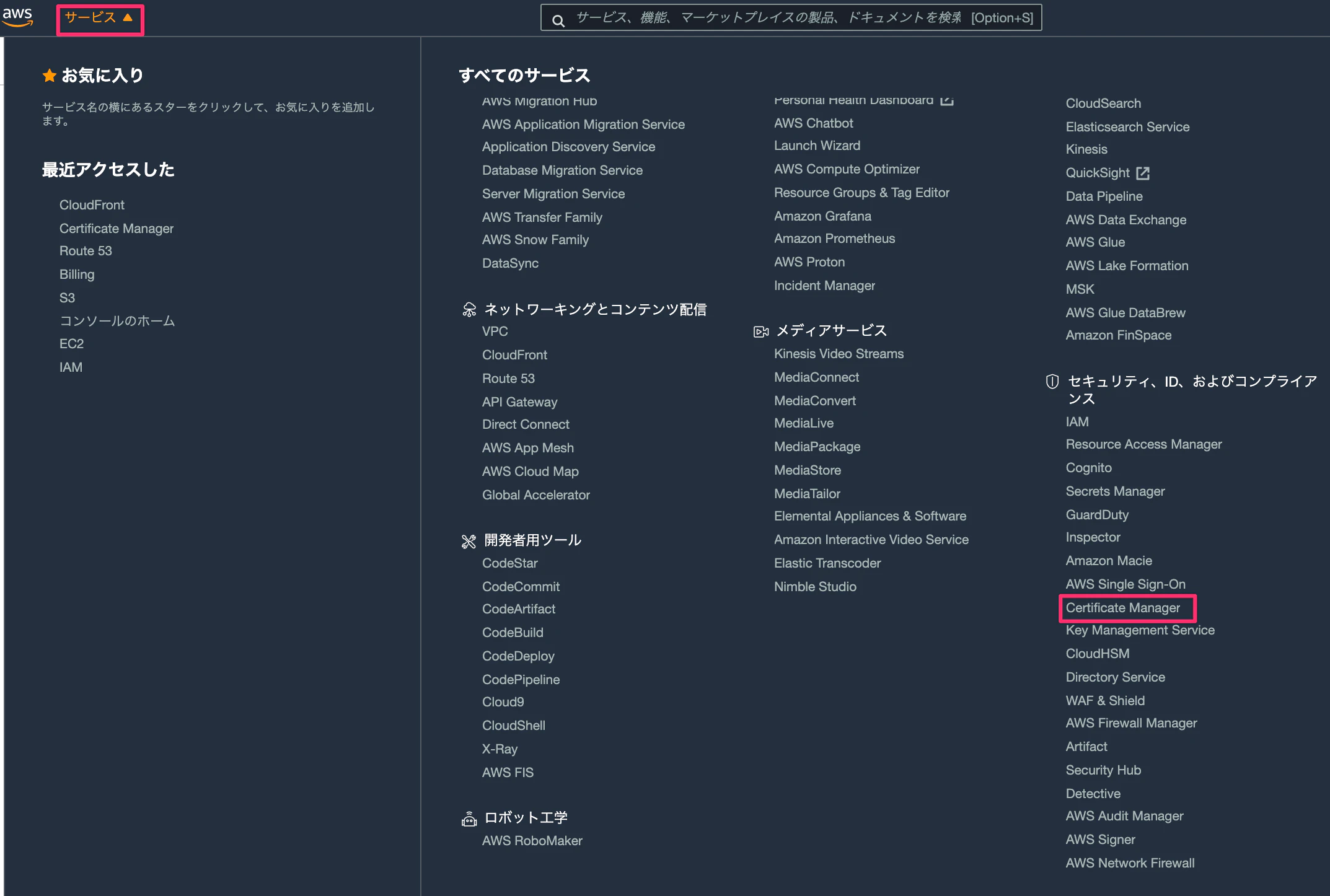The height and width of the screenshot is (896, 1330).
Task: Launch CloudShell service
Action: click(x=513, y=726)
